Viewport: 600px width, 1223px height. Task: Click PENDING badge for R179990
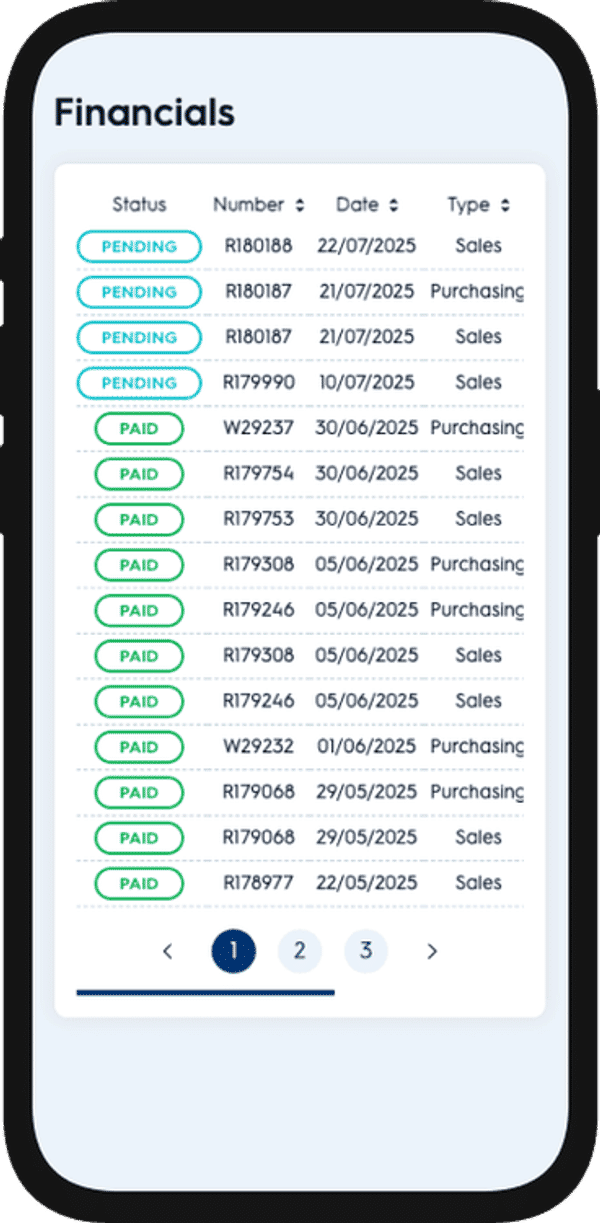pos(139,383)
